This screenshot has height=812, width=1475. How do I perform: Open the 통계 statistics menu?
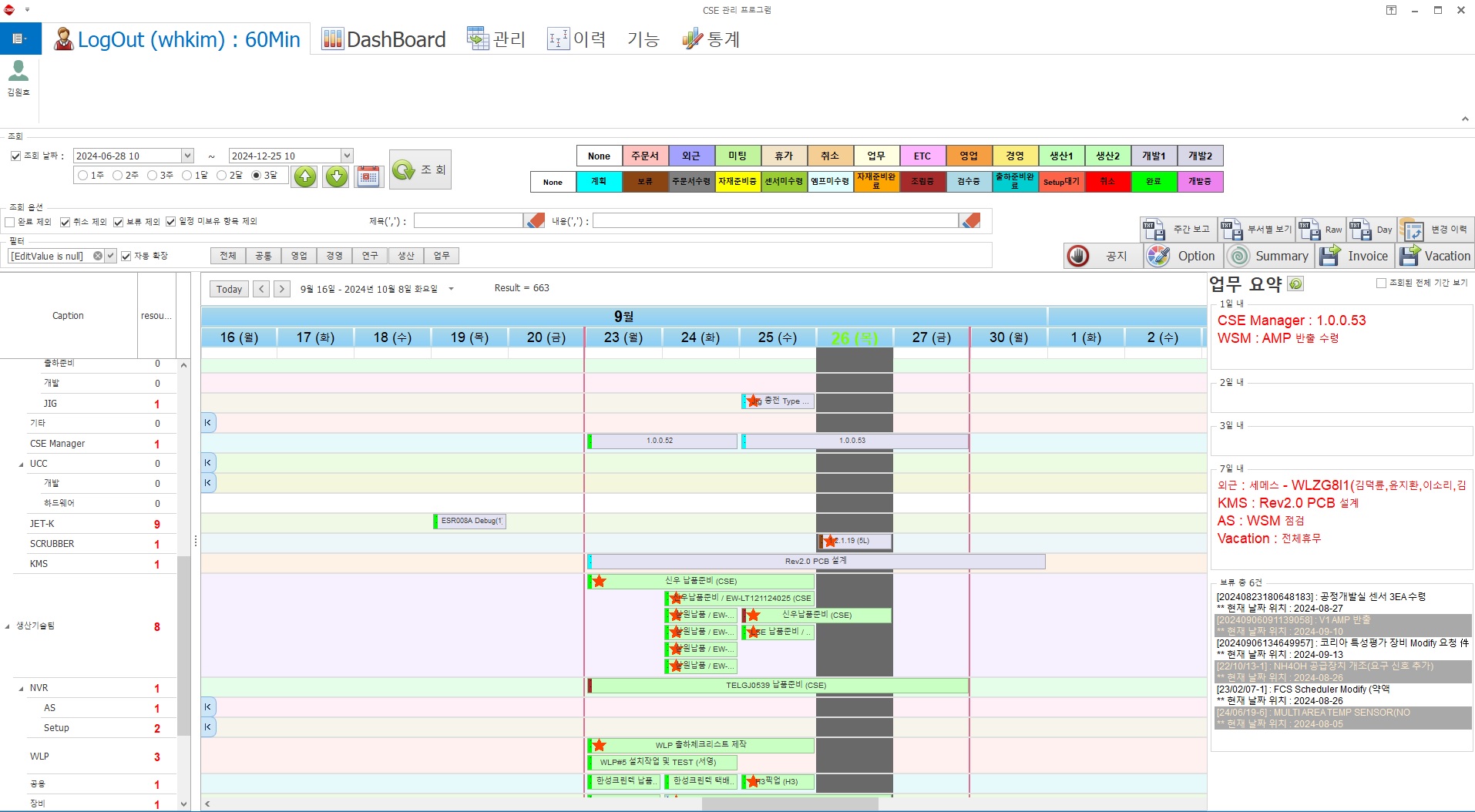[711, 39]
